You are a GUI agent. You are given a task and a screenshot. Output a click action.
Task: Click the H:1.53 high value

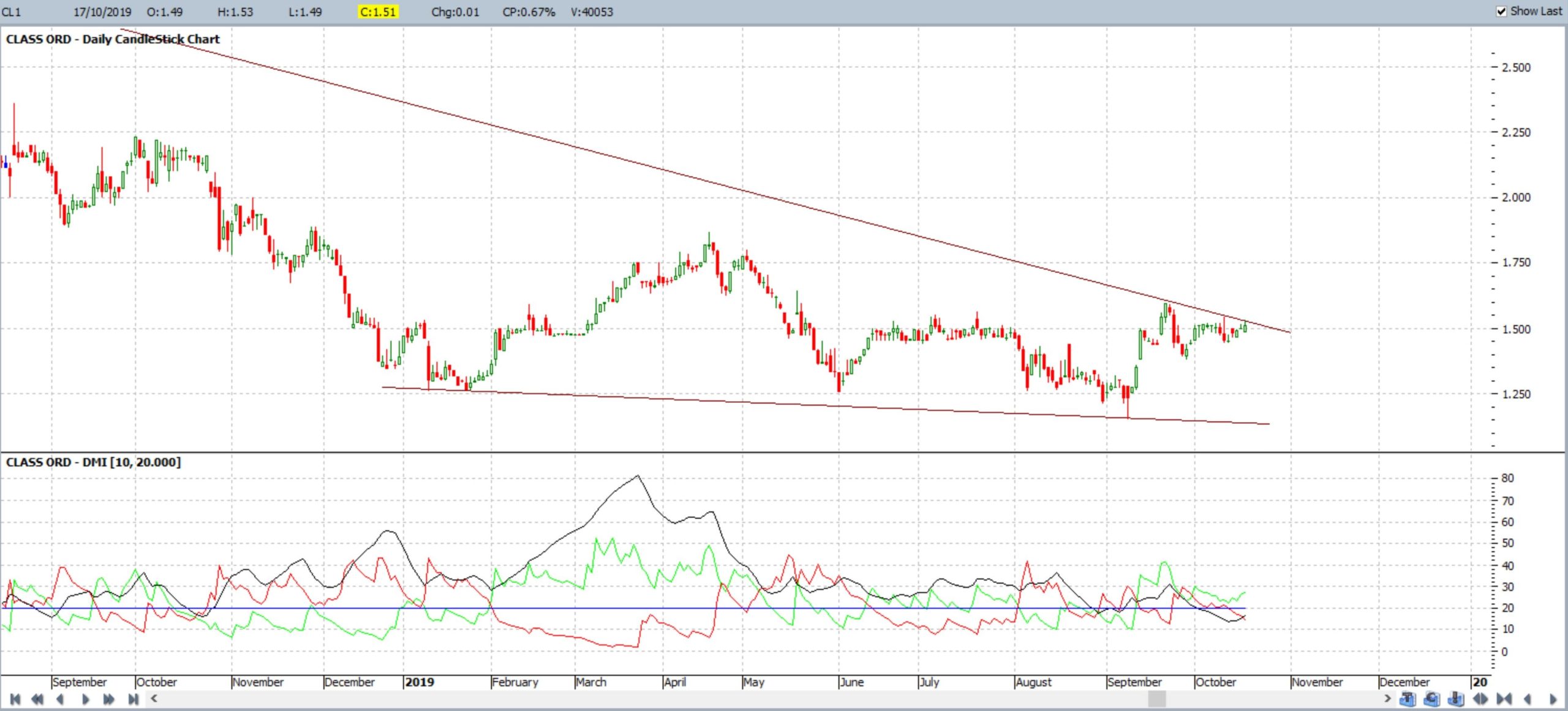[x=235, y=12]
